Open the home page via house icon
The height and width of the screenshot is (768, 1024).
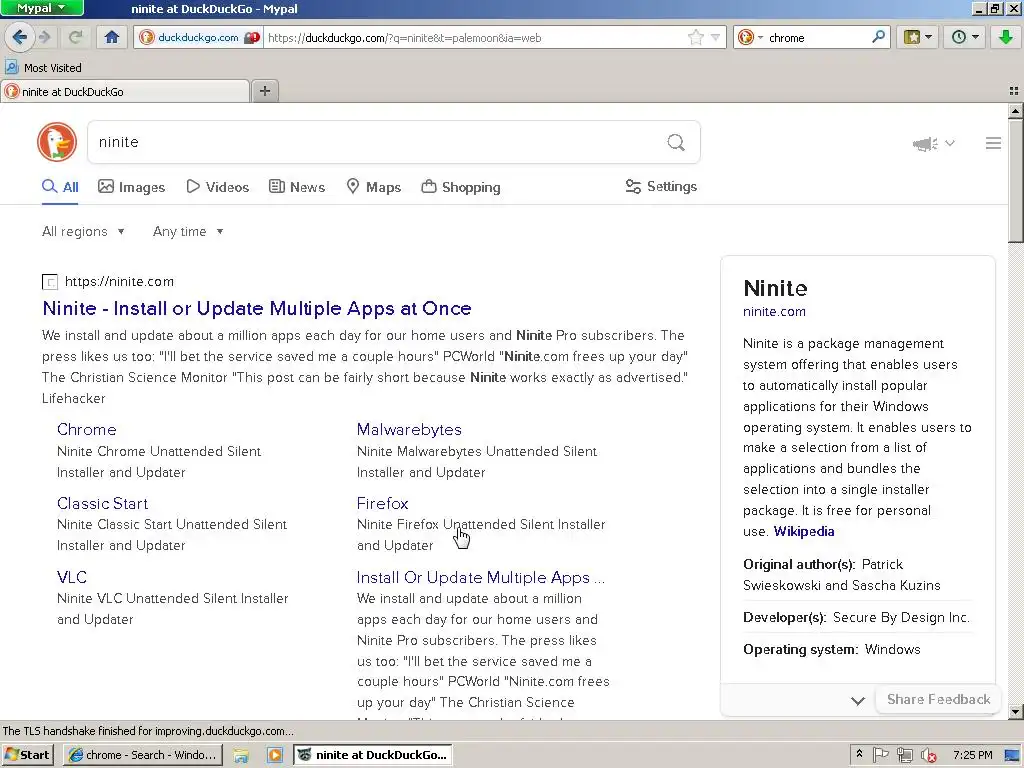[x=112, y=37]
